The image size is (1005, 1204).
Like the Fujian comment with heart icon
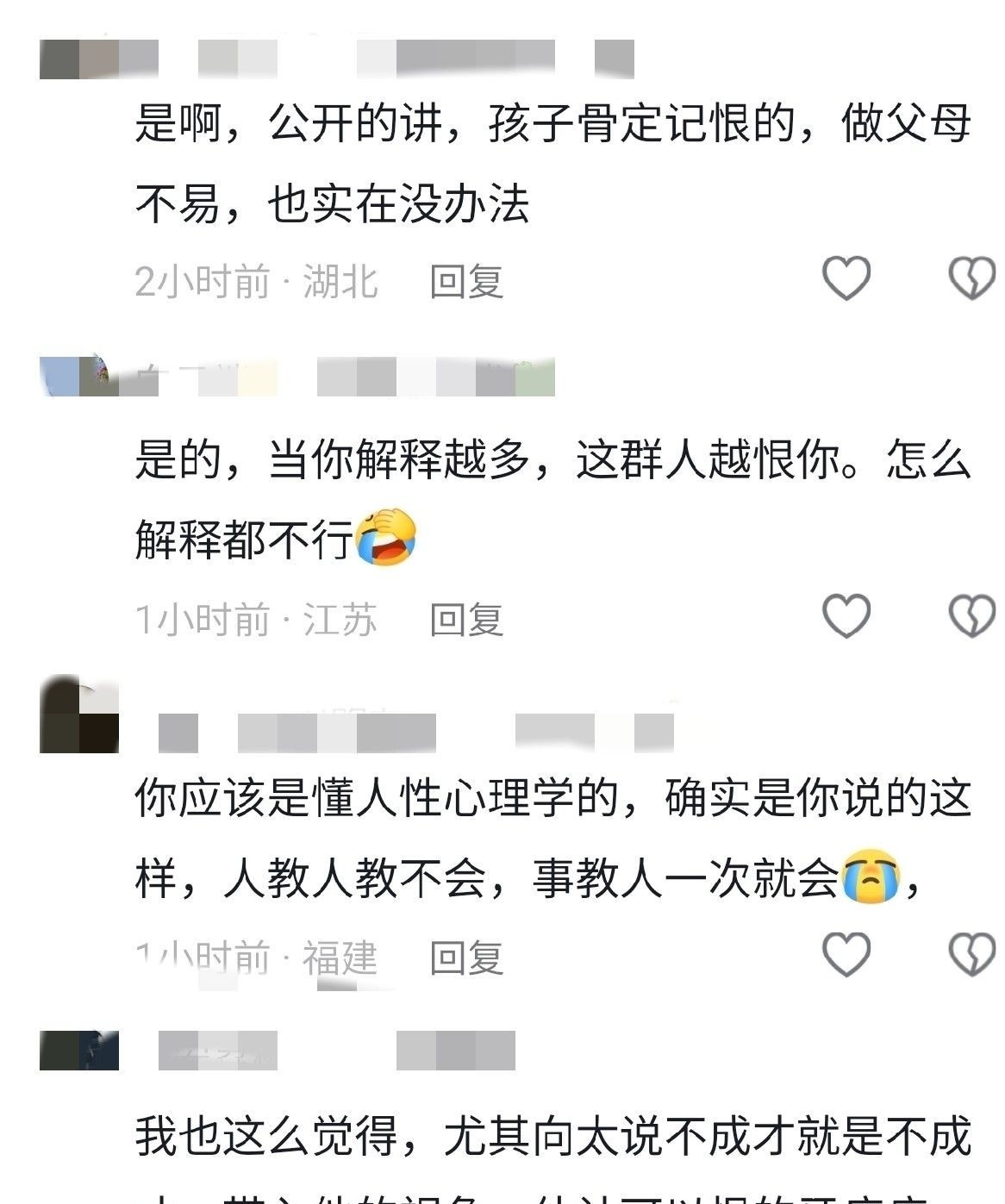846,953
